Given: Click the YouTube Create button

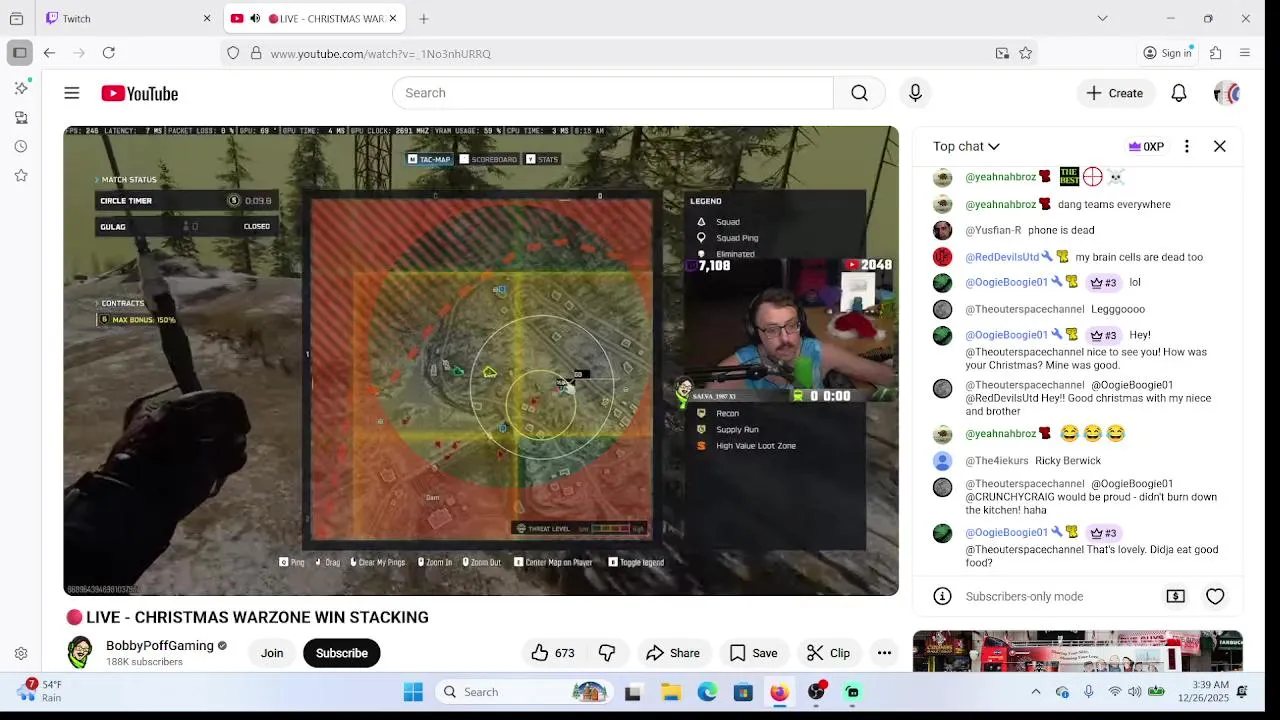Looking at the screenshot, I should pyautogui.click(x=1115, y=93).
